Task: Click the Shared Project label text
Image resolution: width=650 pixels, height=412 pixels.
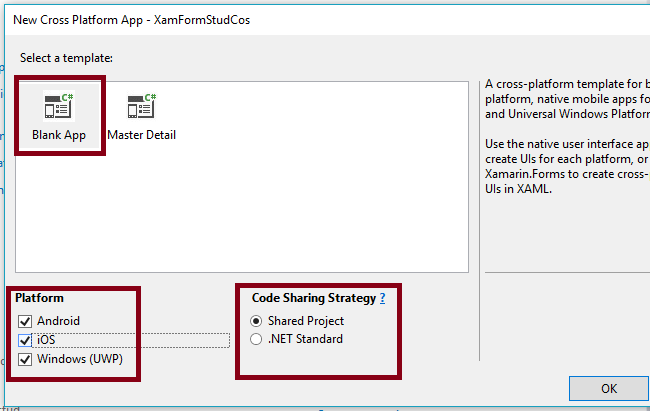Action: pyautogui.click(x=306, y=321)
